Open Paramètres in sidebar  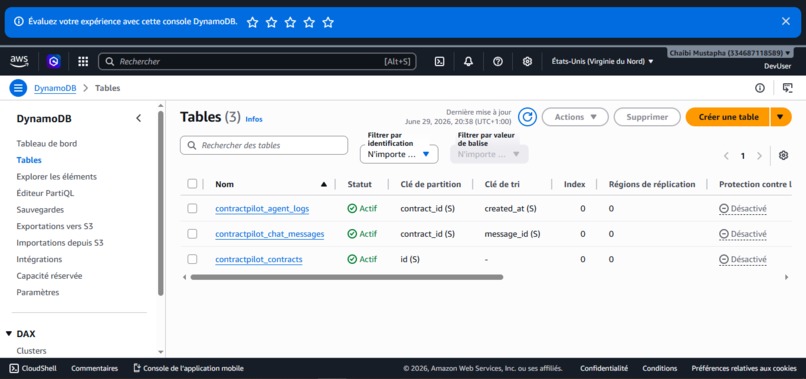coord(38,292)
